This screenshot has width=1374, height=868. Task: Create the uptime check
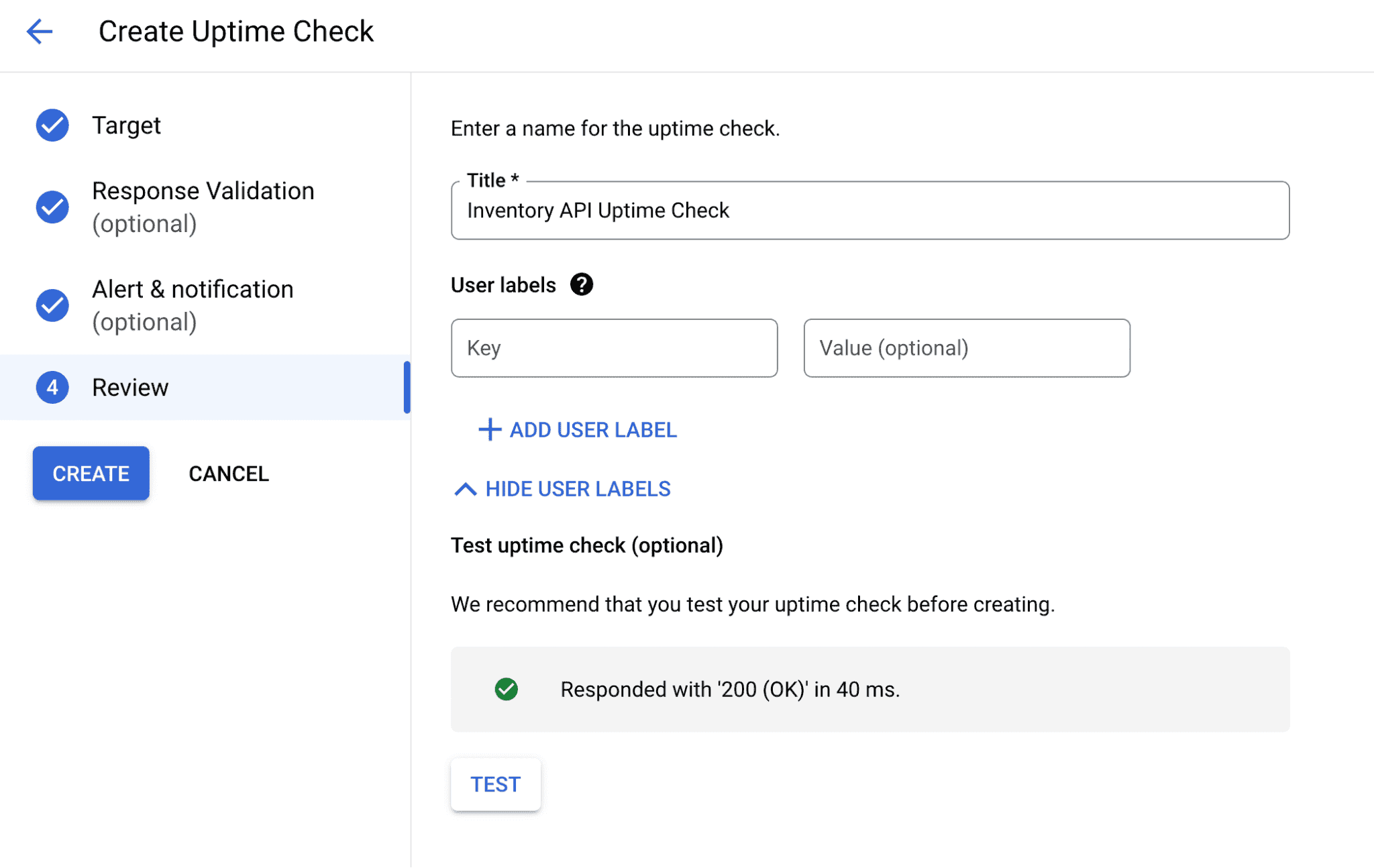pyautogui.click(x=91, y=473)
